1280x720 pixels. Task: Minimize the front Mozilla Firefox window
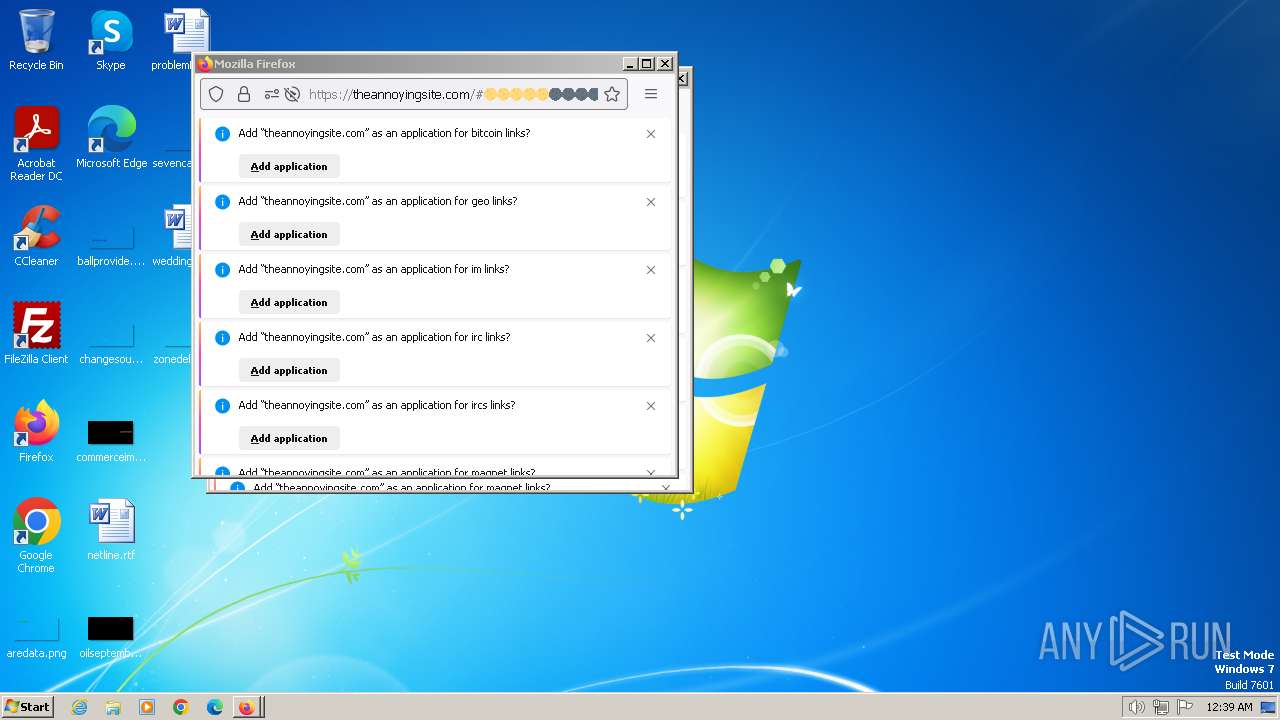[629, 64]
